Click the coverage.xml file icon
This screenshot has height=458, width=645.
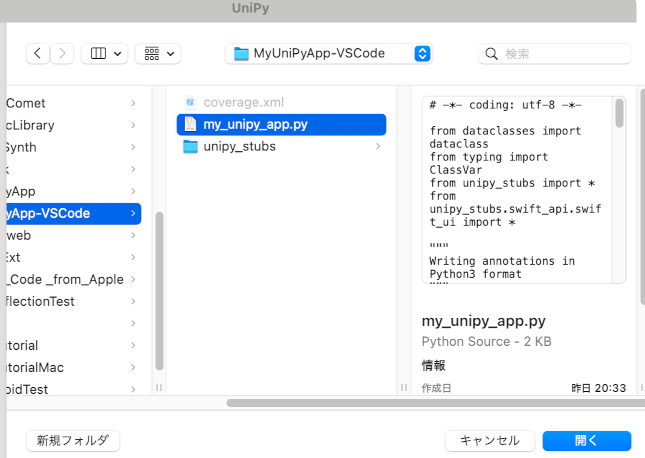pyautogui.click(x=190, y=102)
